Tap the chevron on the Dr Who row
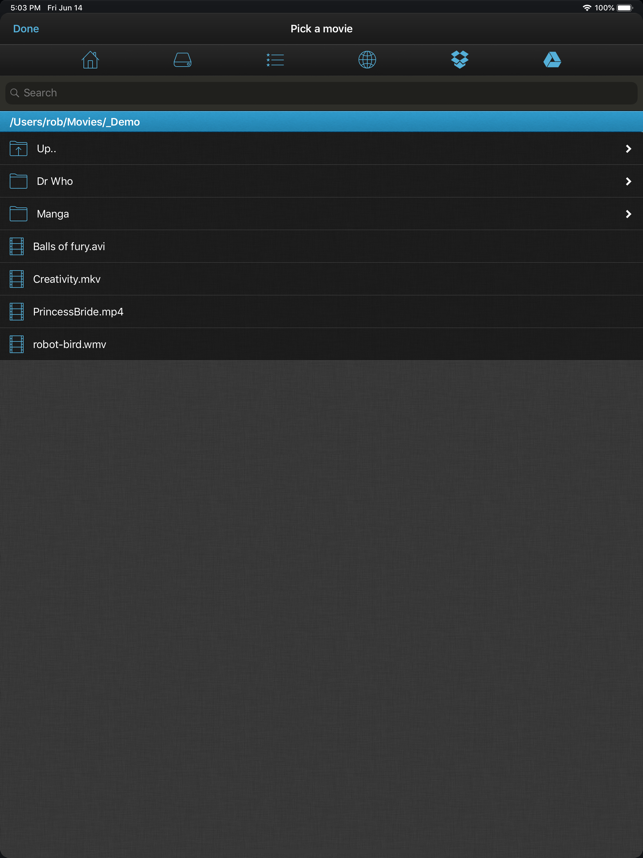Viewport: 643px width, 858px height. [628, 181]
